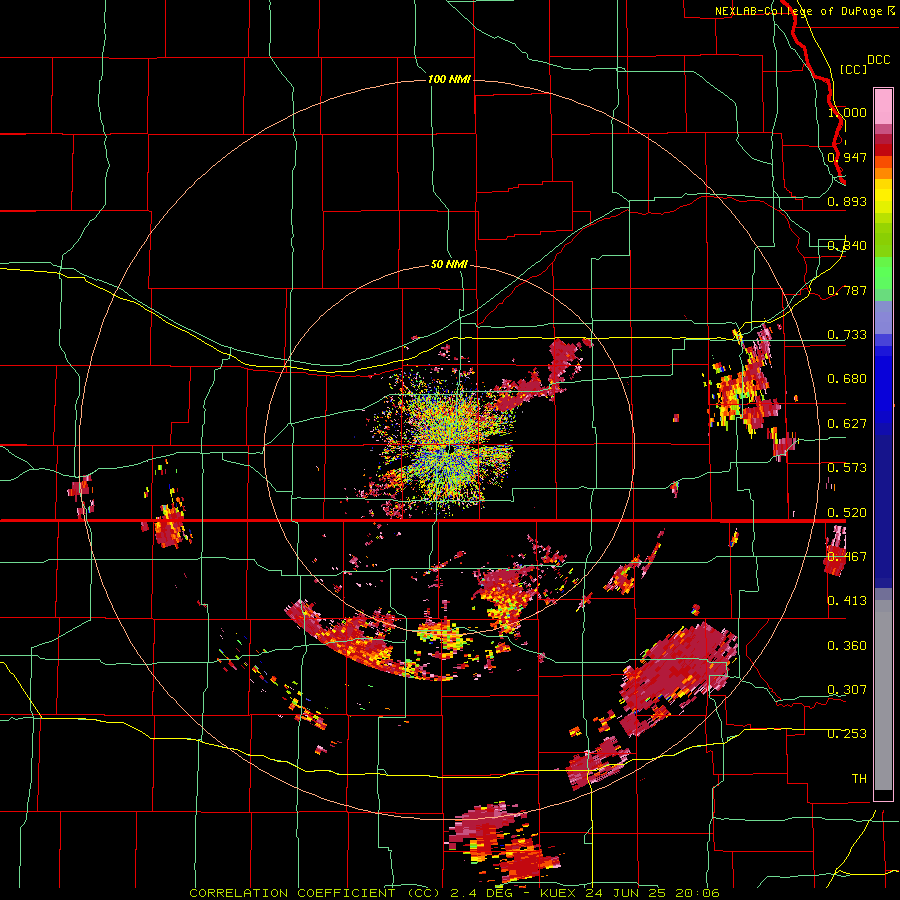The image size is (900, 900).
Task: Click the TH threshold label on the scale
Action: point(859,778)
